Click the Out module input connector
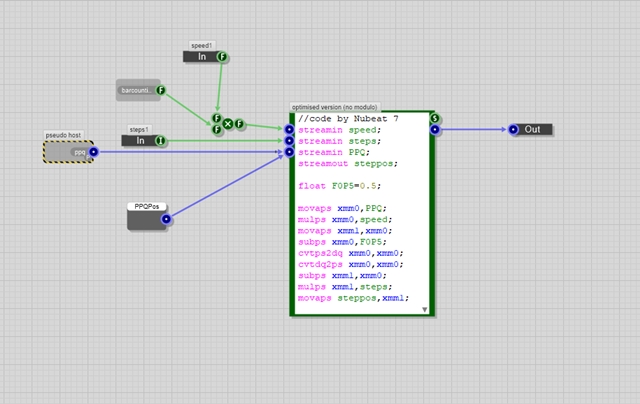640x404 pixels. point(513,129)
